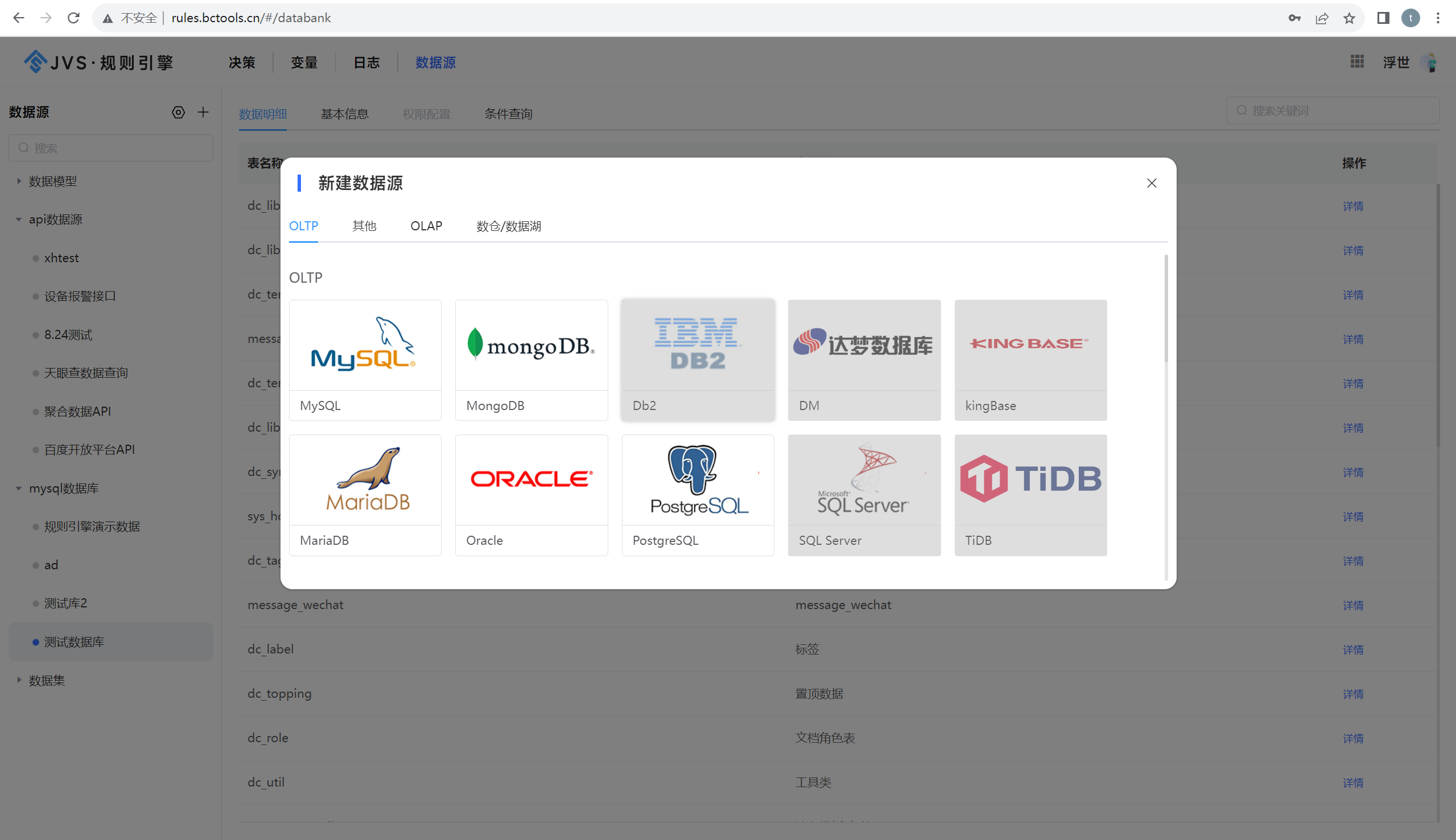Switch to the OLAP tab

(426, 226)
